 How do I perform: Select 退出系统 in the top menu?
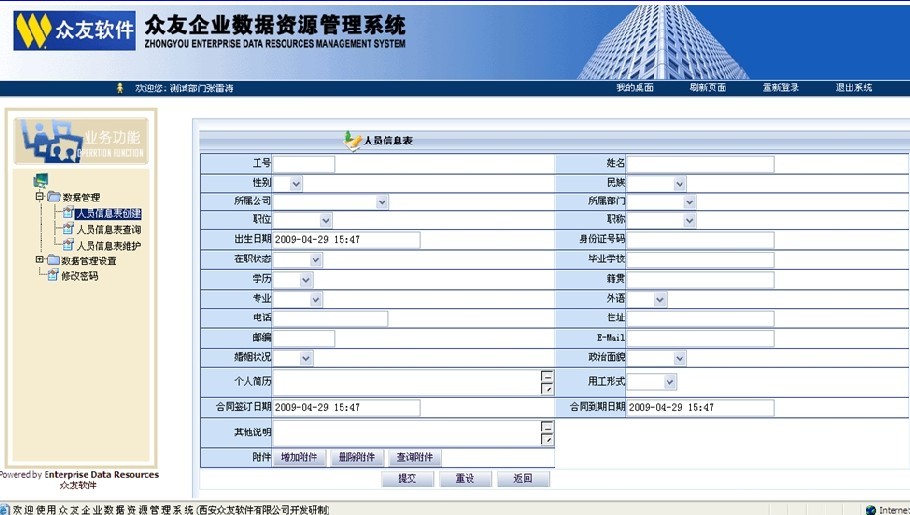tap(853, 88)
